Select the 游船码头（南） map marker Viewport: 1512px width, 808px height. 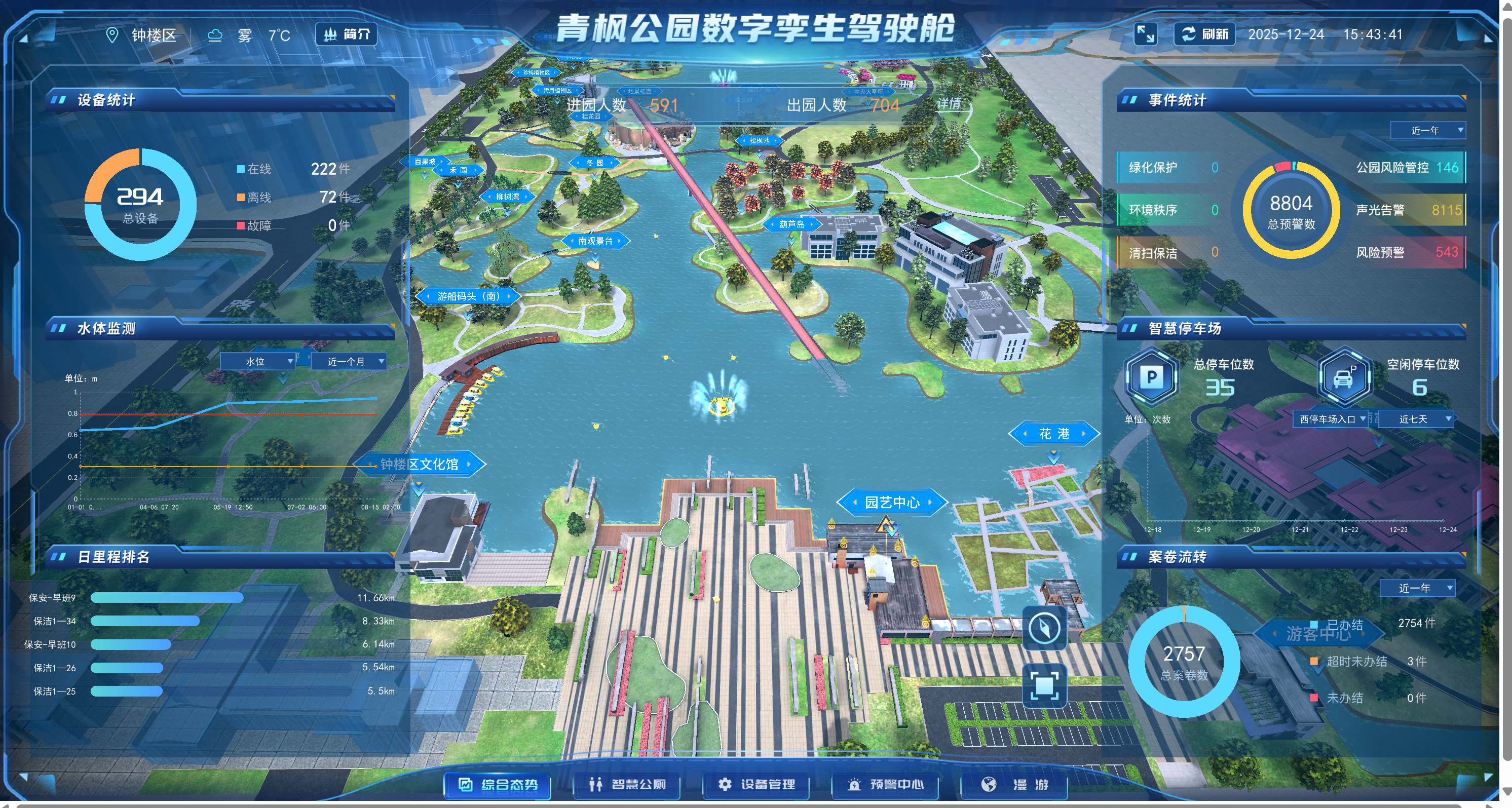[468, 296]
